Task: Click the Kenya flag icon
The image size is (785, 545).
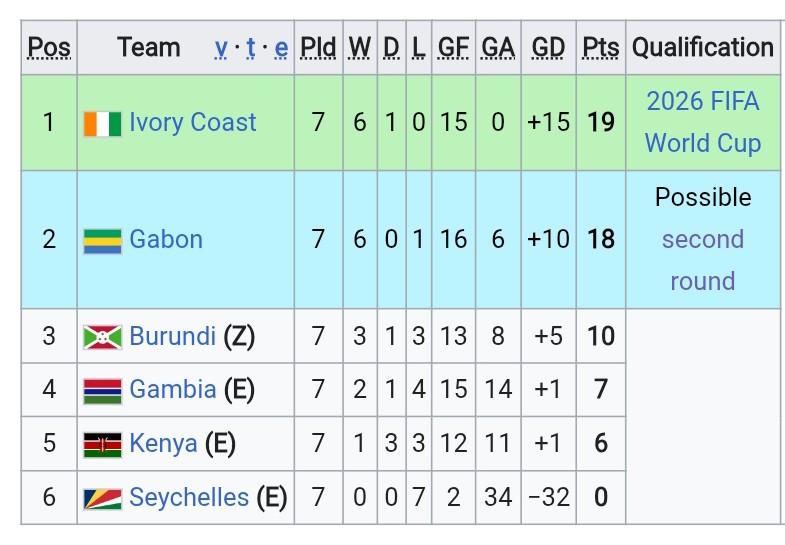Action: point(103,445)
